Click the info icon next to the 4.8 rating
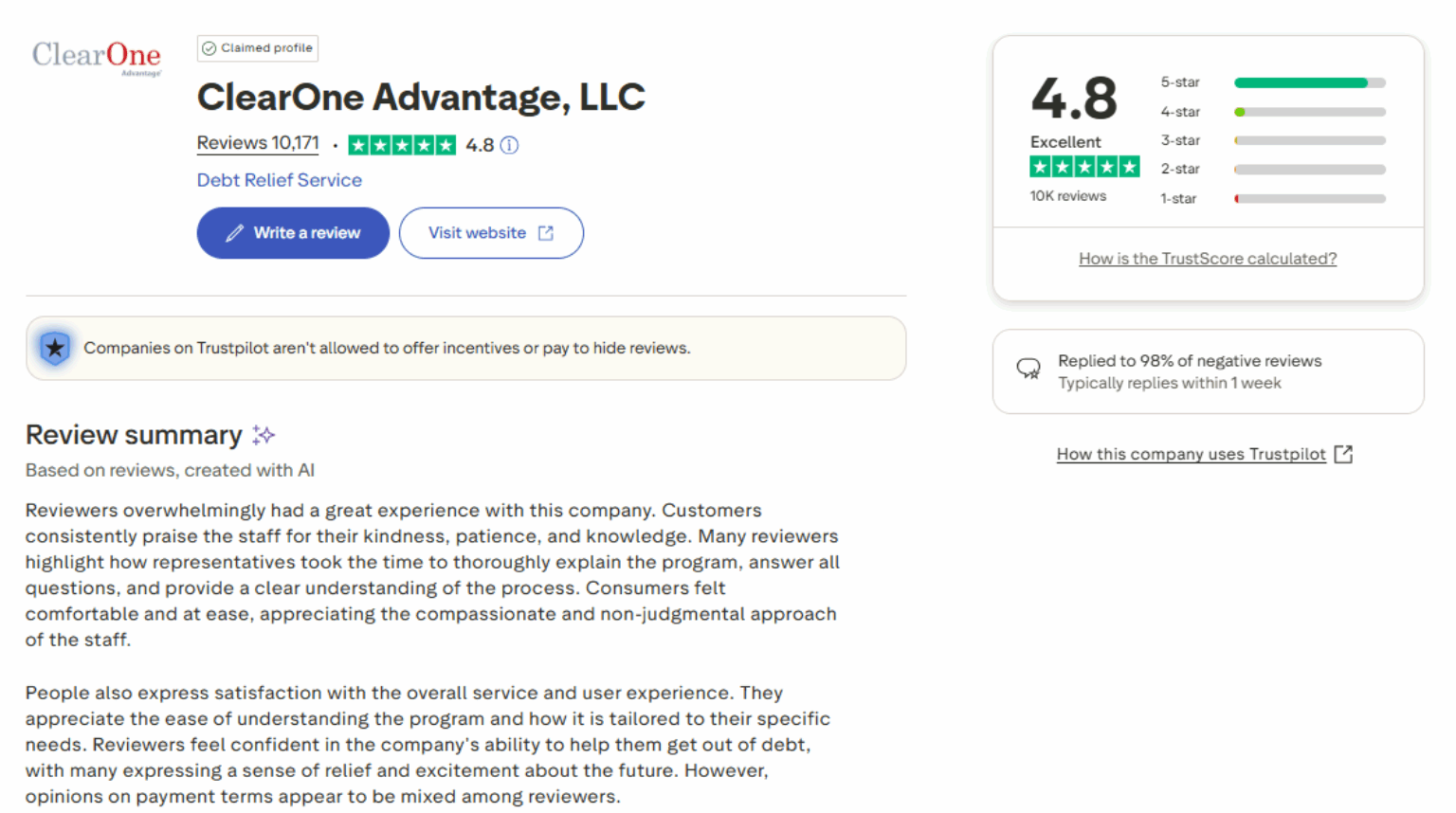Screen dimensions: 1456x813 point(509,145)
